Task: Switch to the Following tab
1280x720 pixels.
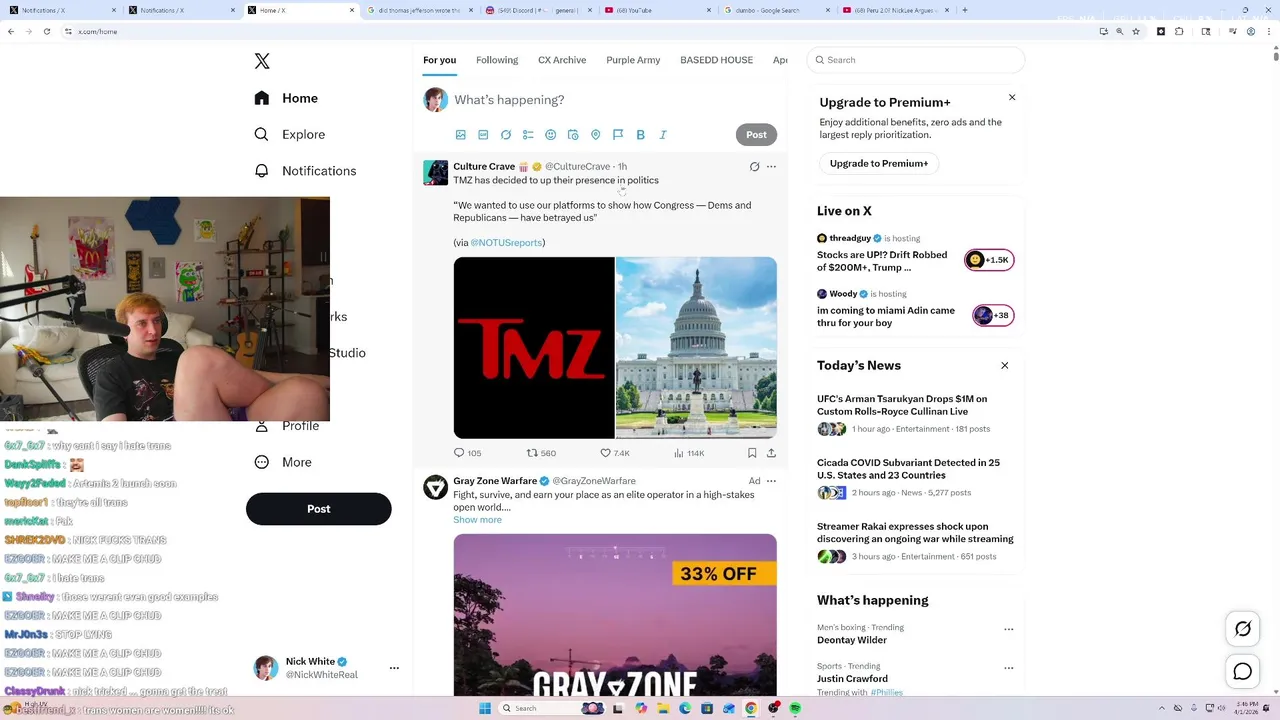Action: click(x=497, y=60)
